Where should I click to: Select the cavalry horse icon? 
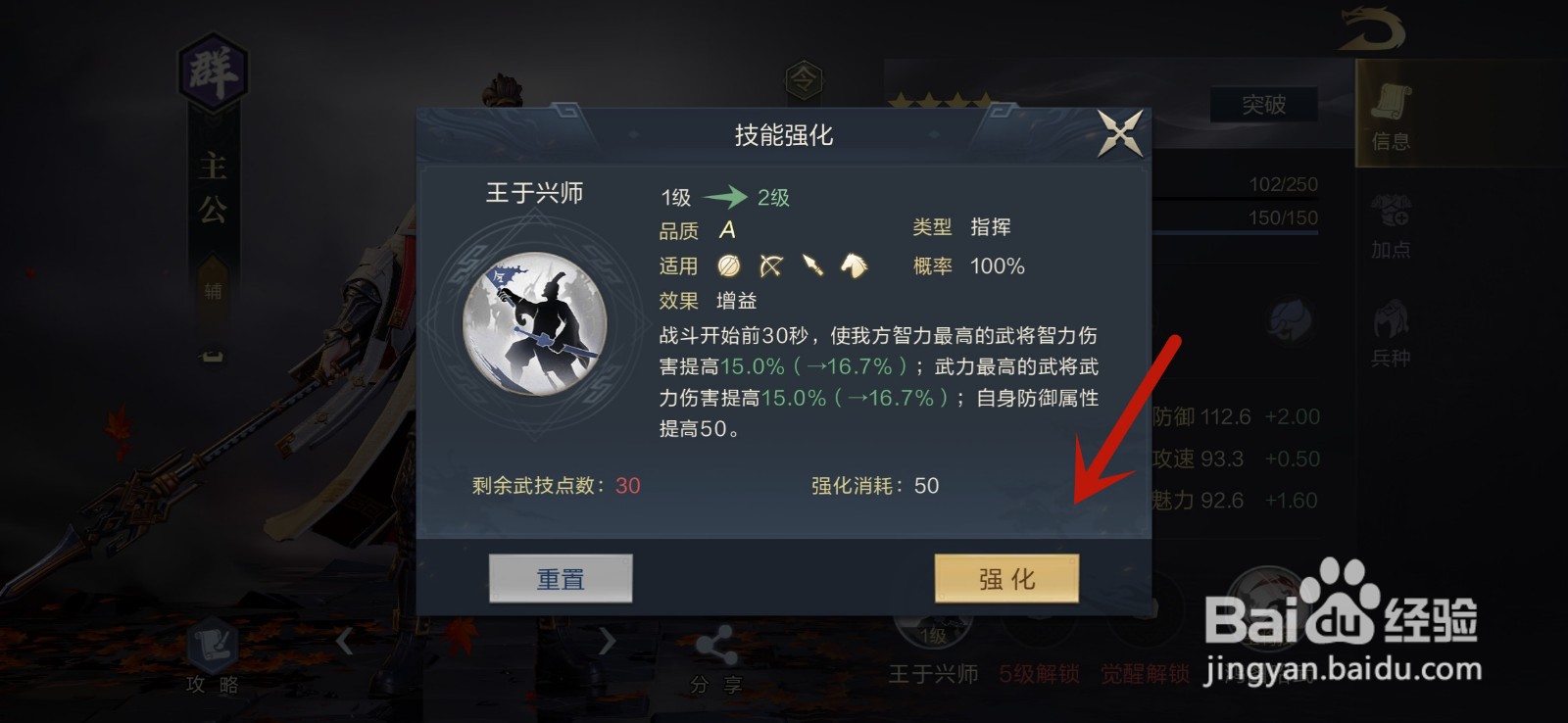coord(855,265)
